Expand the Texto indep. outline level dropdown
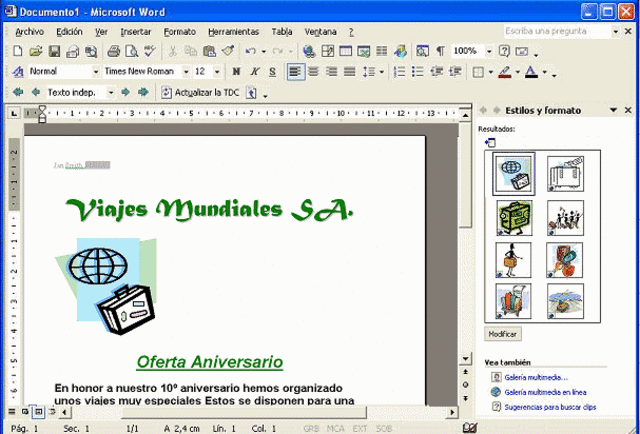 click(x=111, y=93)
